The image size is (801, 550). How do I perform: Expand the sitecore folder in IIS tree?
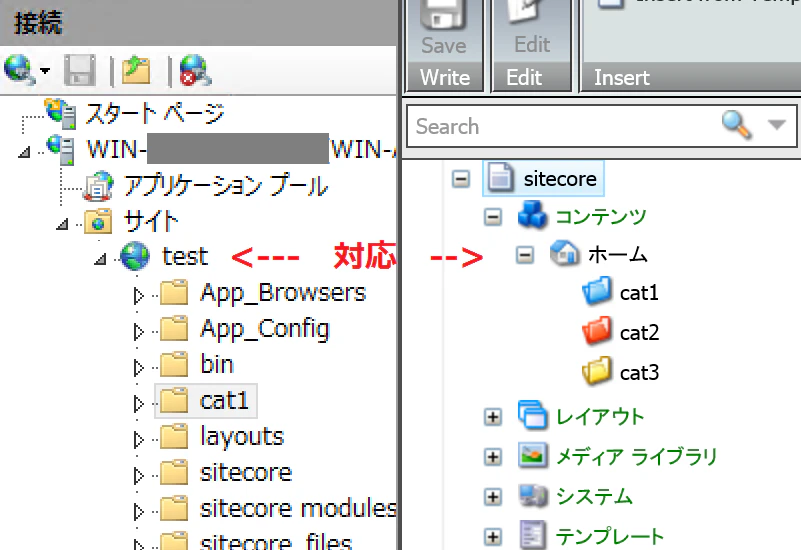coord(138,475)
